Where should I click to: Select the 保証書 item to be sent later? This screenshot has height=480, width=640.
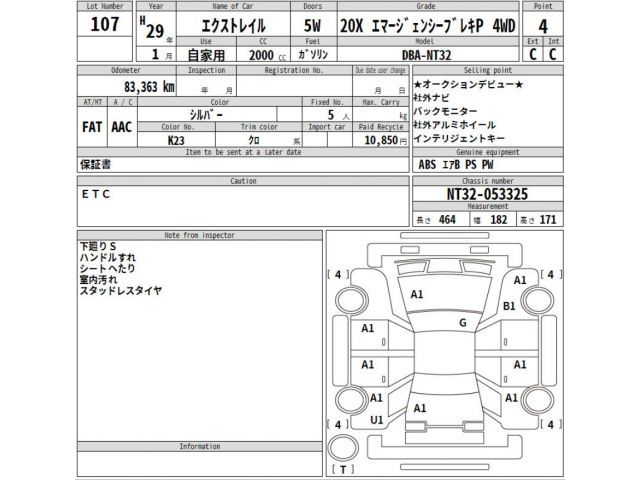click(95, 164)
